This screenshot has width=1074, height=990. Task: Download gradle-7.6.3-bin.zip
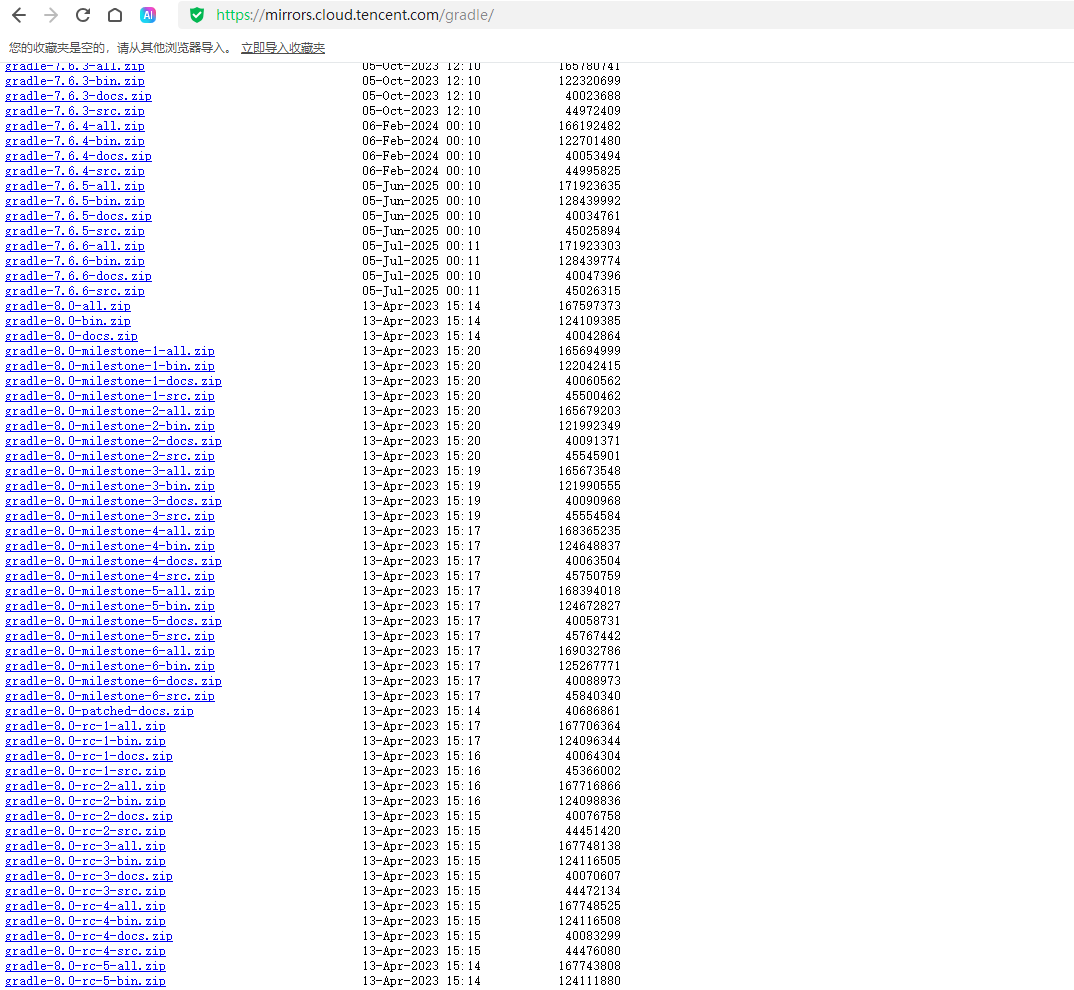[x=75, y=81]
